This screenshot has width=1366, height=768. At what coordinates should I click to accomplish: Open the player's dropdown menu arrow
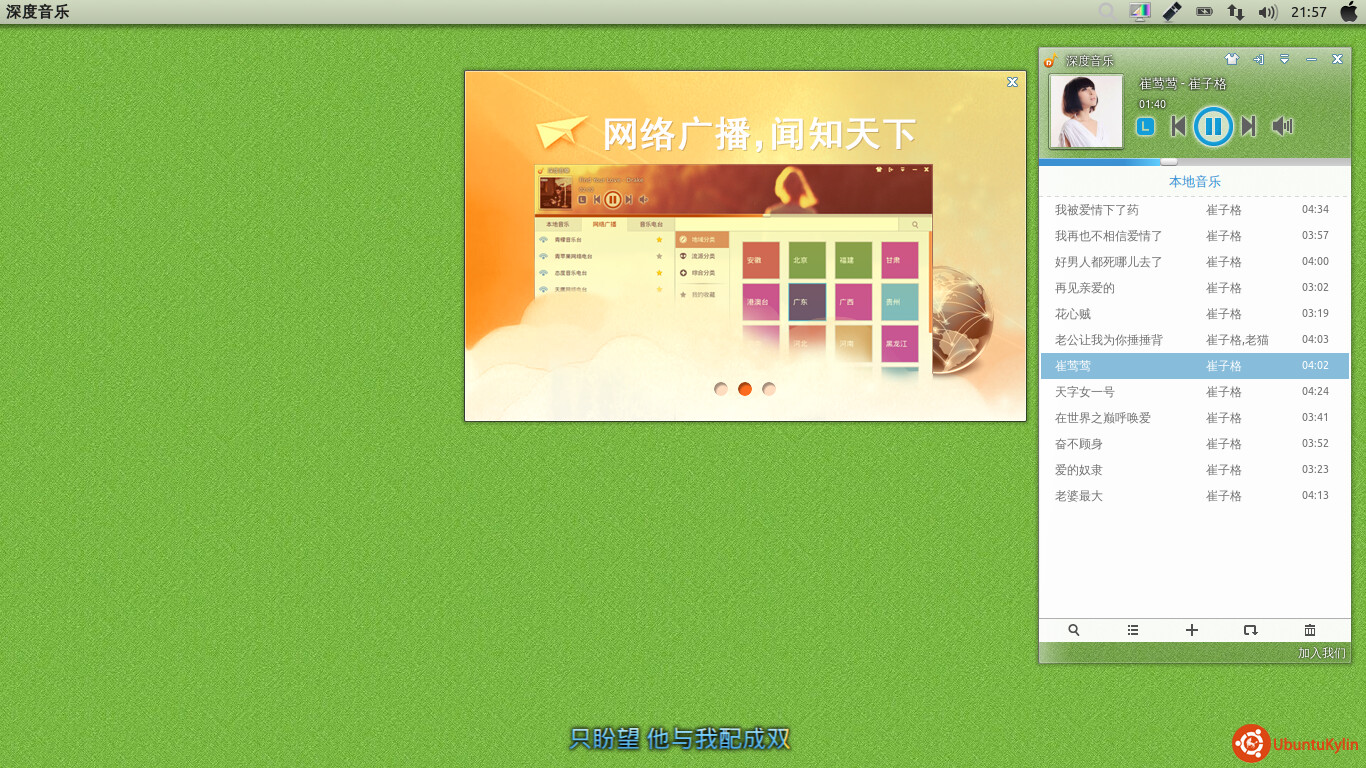coord(1285,60)
